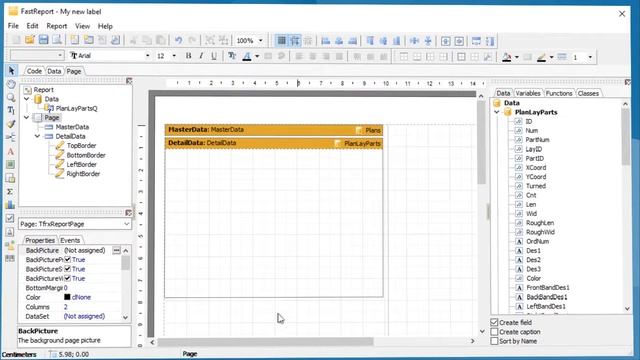Click the Columns value 2 field
This screenshot has width=640, height=360.
[92, 307]
